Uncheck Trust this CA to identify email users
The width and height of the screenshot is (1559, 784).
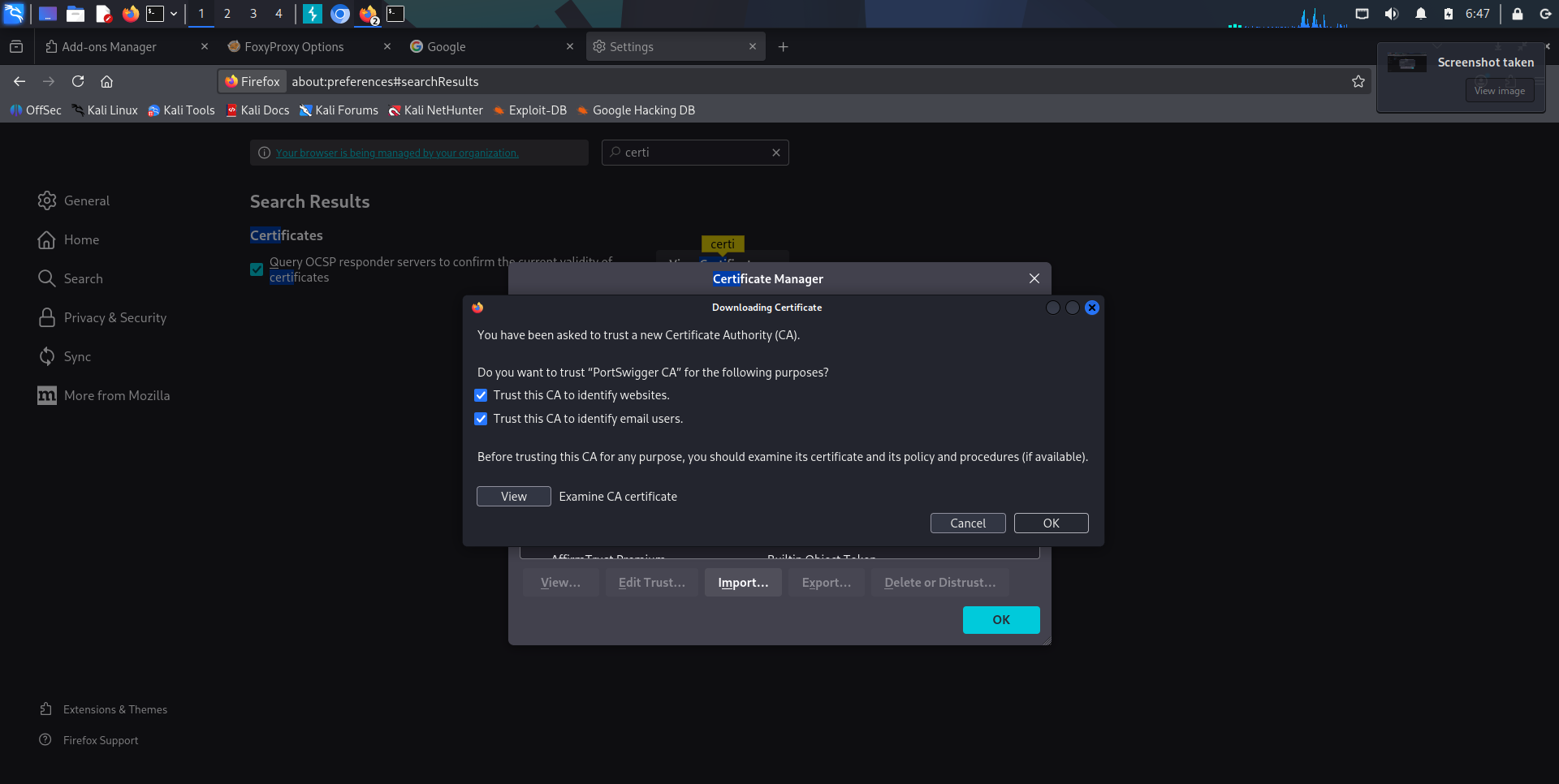[481, 419]
